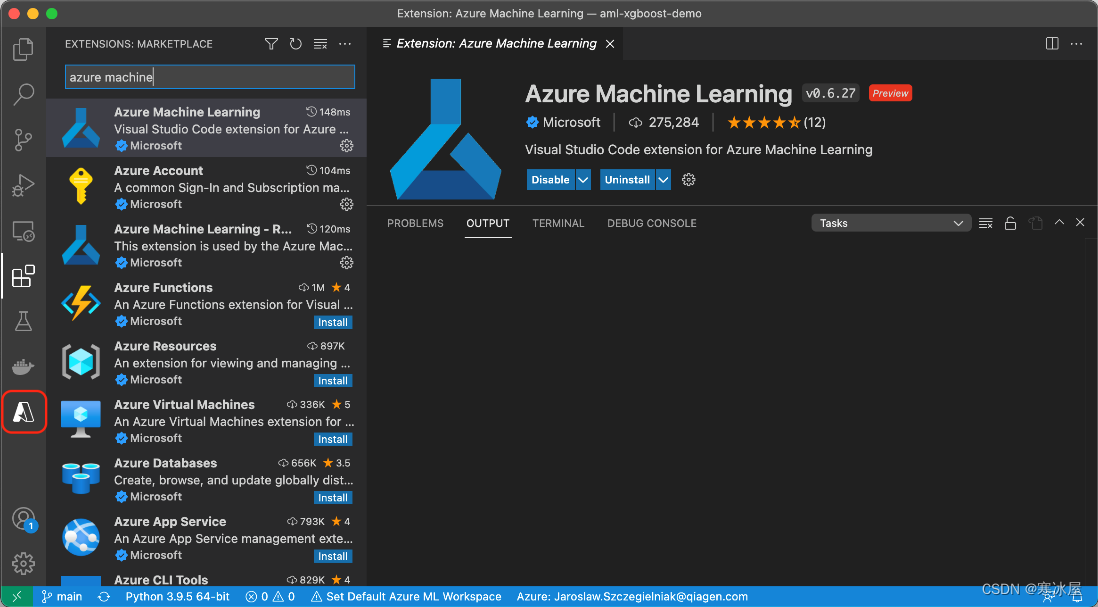Switch to the DEBUG CONSOLE tab

point(652,223)
